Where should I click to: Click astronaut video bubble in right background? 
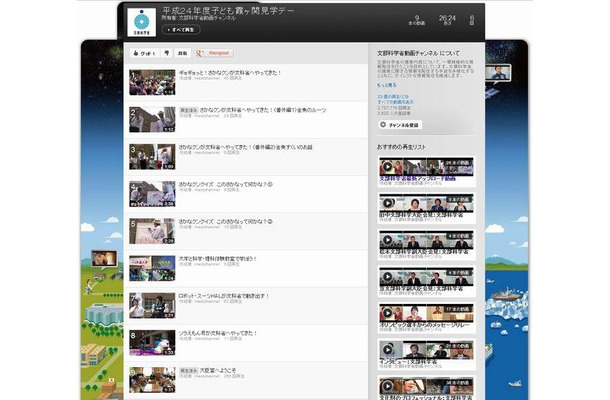click(498, 73)
